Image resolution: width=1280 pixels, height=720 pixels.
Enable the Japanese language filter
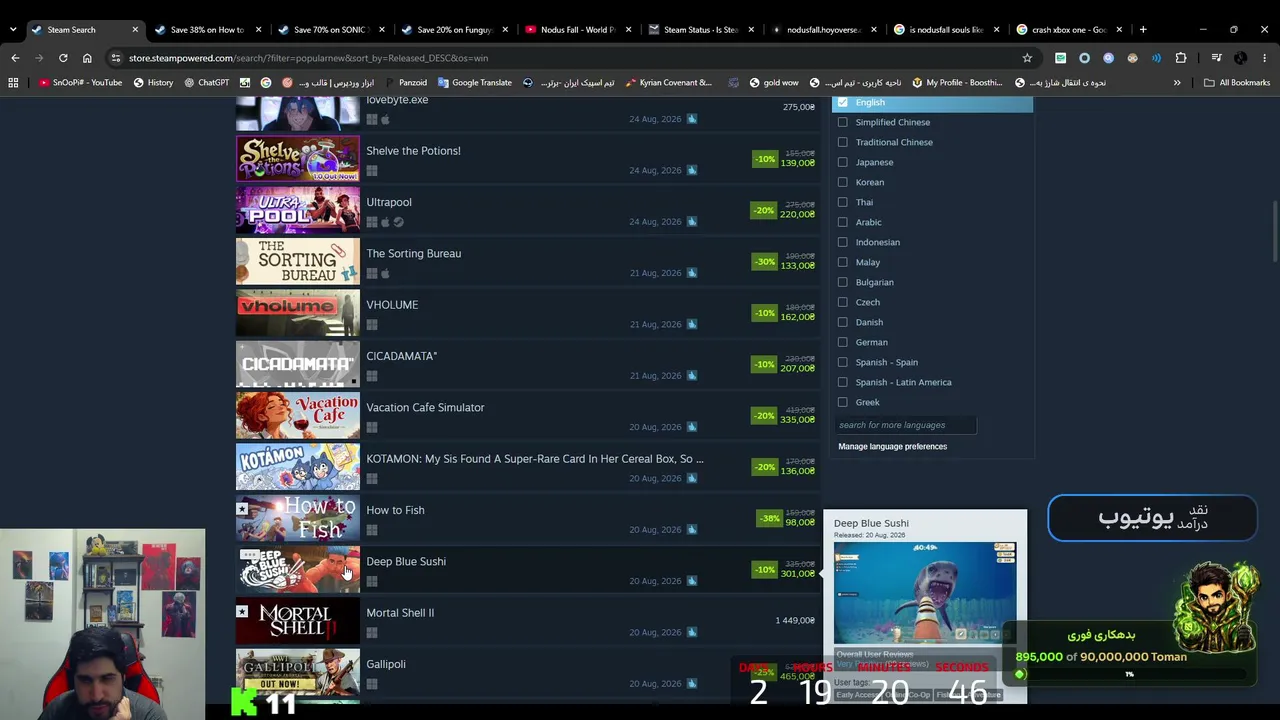843,162
